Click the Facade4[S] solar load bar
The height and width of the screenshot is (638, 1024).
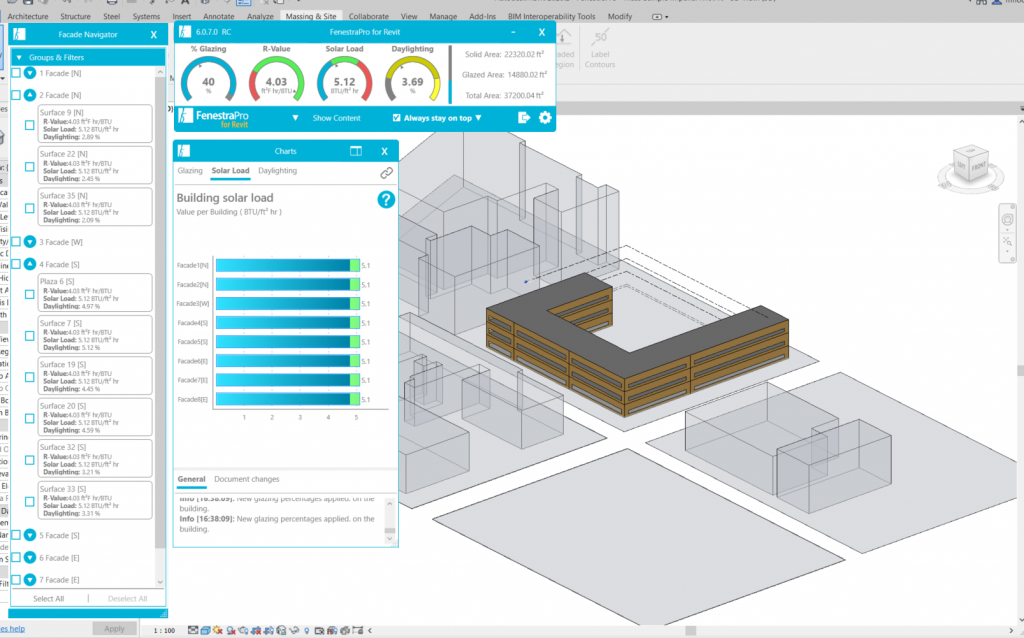click(288, 323)
